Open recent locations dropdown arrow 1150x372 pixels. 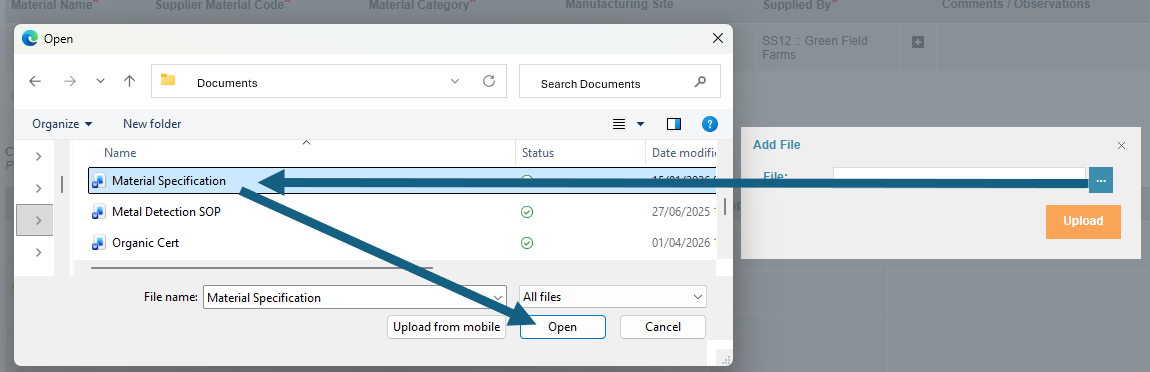101,81
